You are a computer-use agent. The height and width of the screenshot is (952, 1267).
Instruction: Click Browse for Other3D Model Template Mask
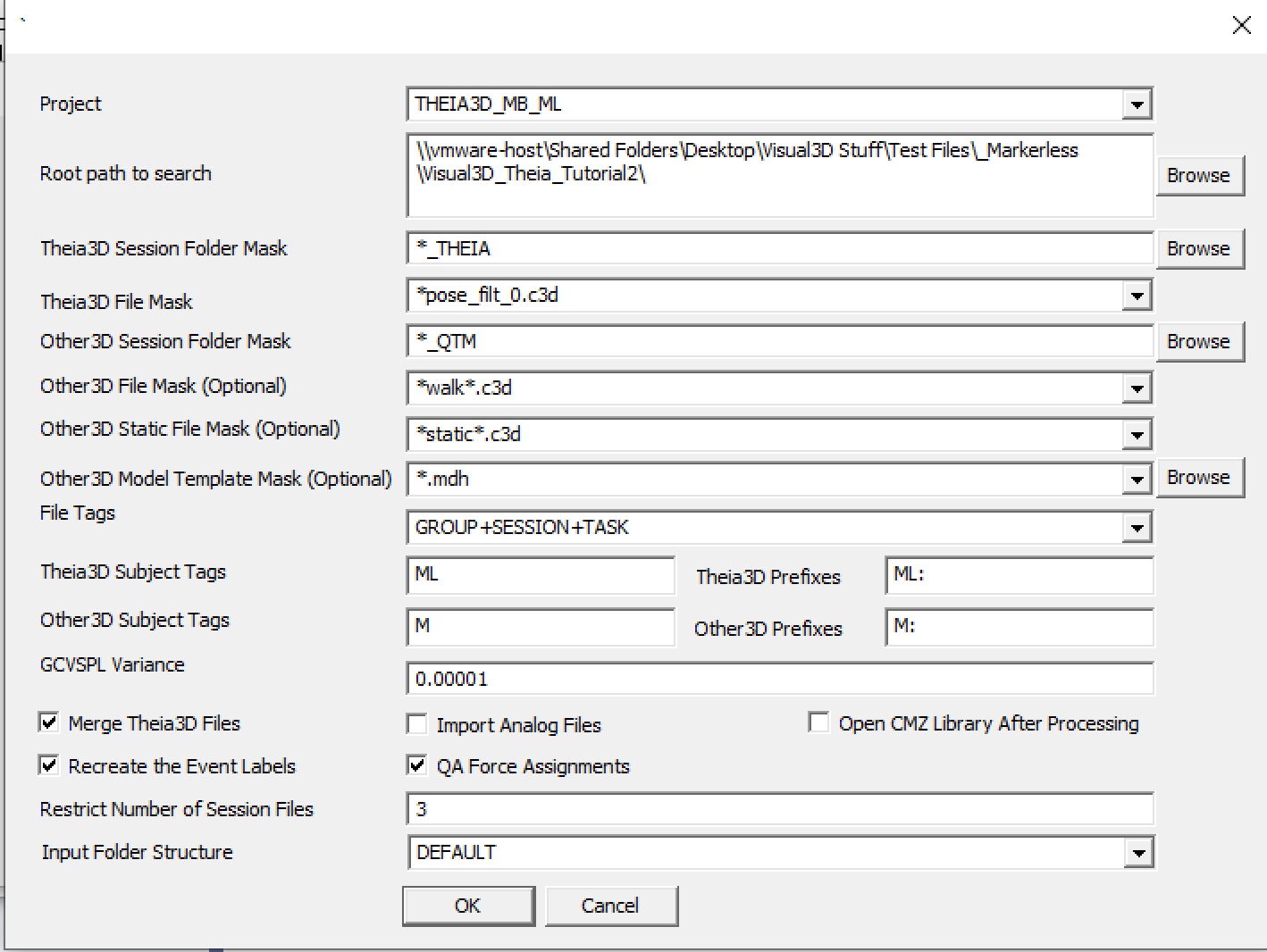pyautogui.click(x=1199, y=478)
